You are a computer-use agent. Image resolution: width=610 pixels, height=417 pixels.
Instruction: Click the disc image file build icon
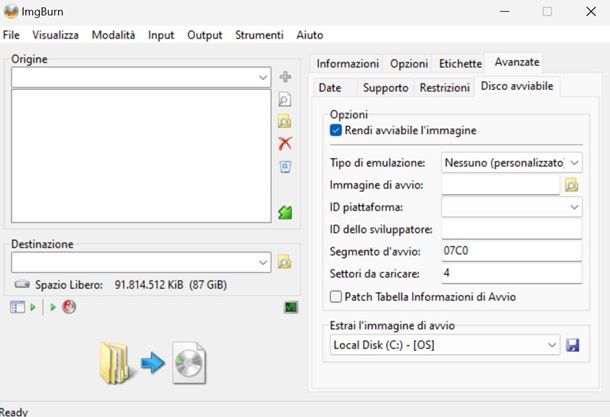coord(189,363)
